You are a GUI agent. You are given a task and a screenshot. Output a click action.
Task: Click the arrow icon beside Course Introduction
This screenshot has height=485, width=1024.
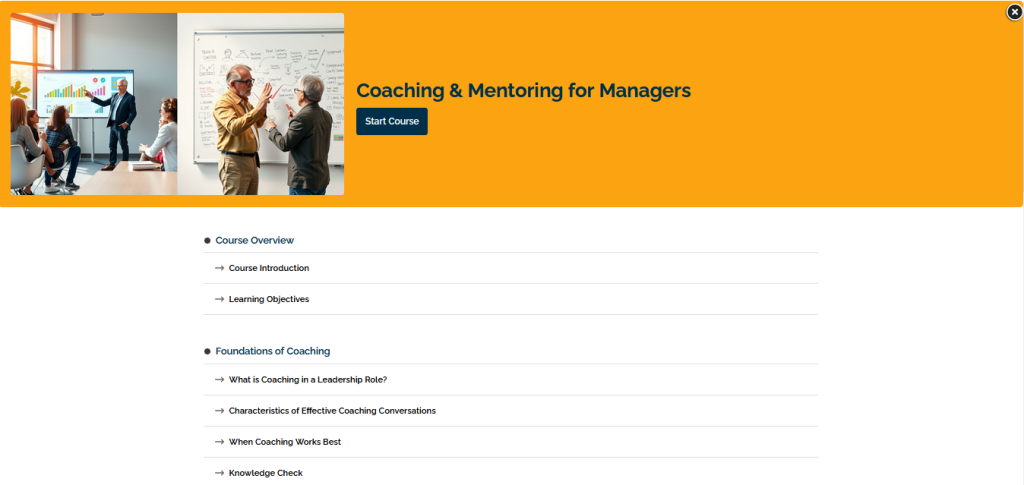pyautogui.click(x=219, y=268)
